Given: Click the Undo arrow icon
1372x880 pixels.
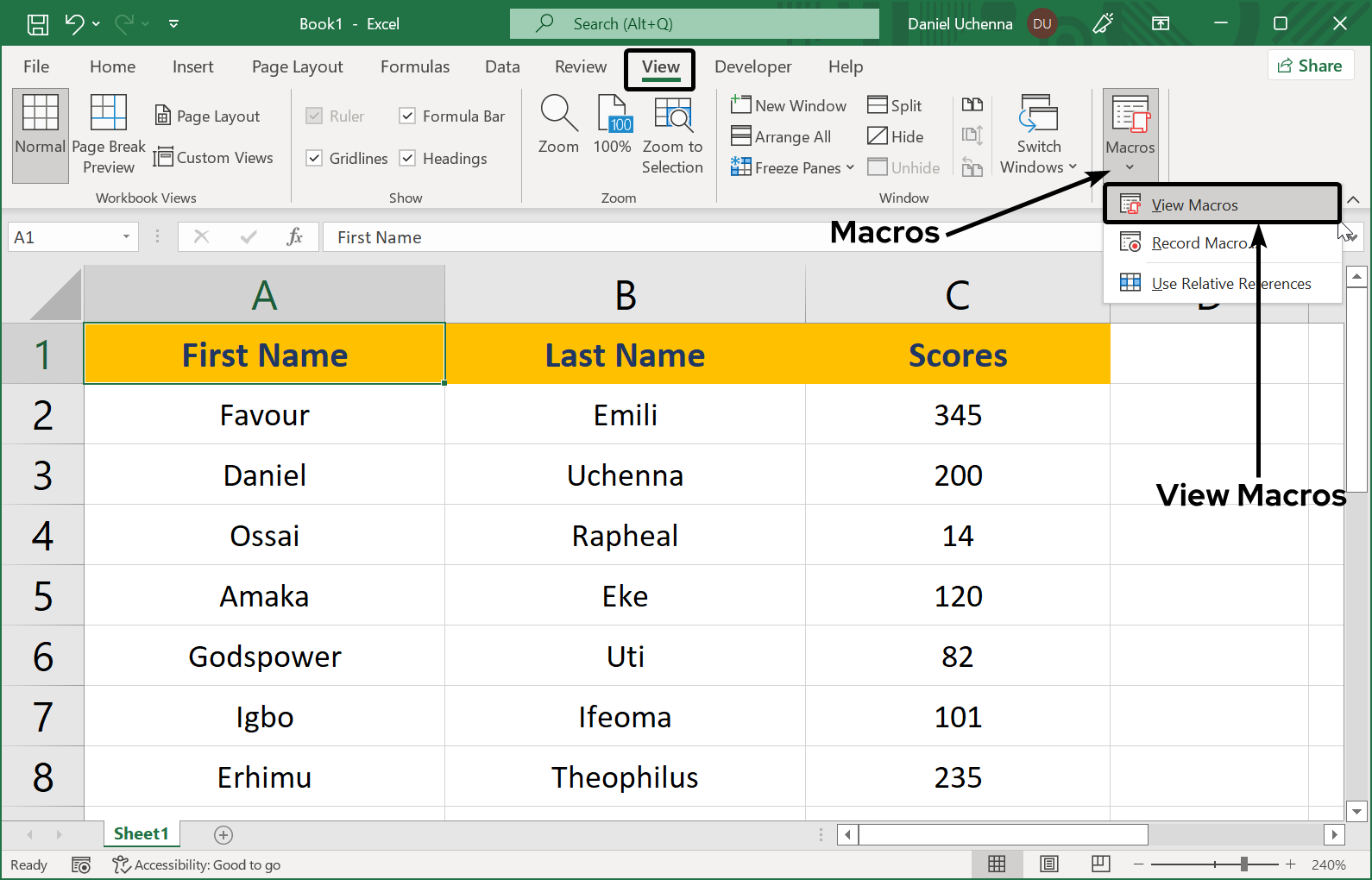Looking at the screenshot, I should 75,24.
